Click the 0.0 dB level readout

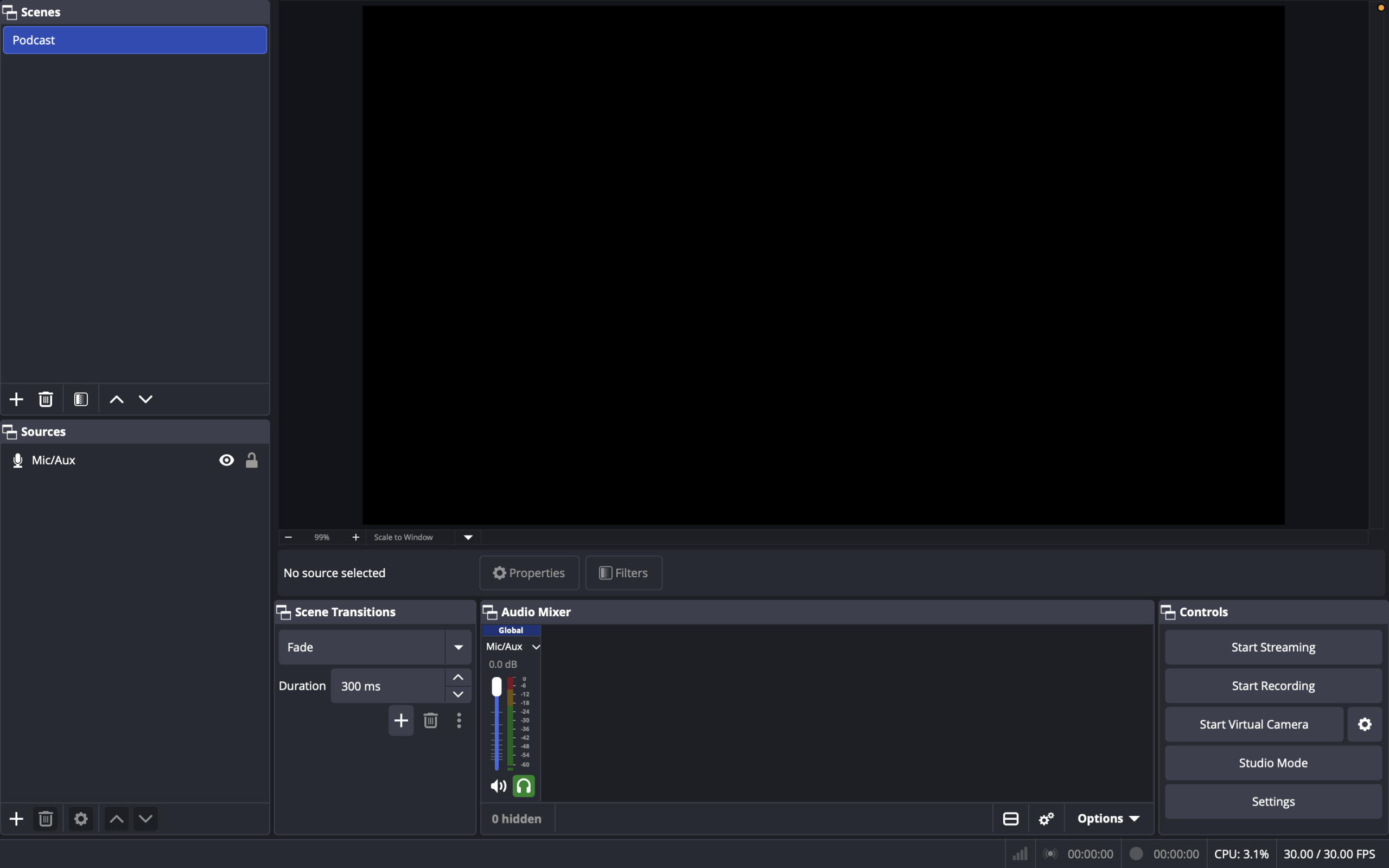503,664
